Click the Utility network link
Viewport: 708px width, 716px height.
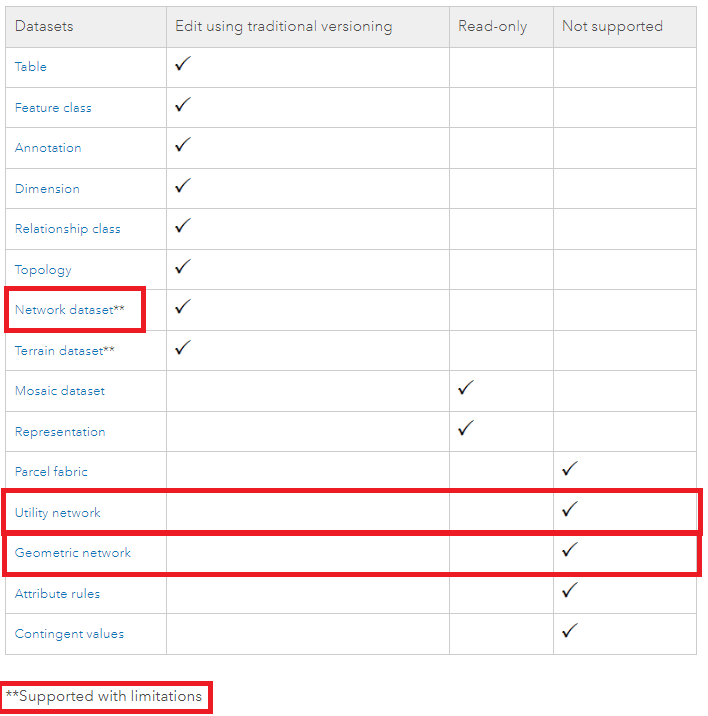(x=57, y=513)
